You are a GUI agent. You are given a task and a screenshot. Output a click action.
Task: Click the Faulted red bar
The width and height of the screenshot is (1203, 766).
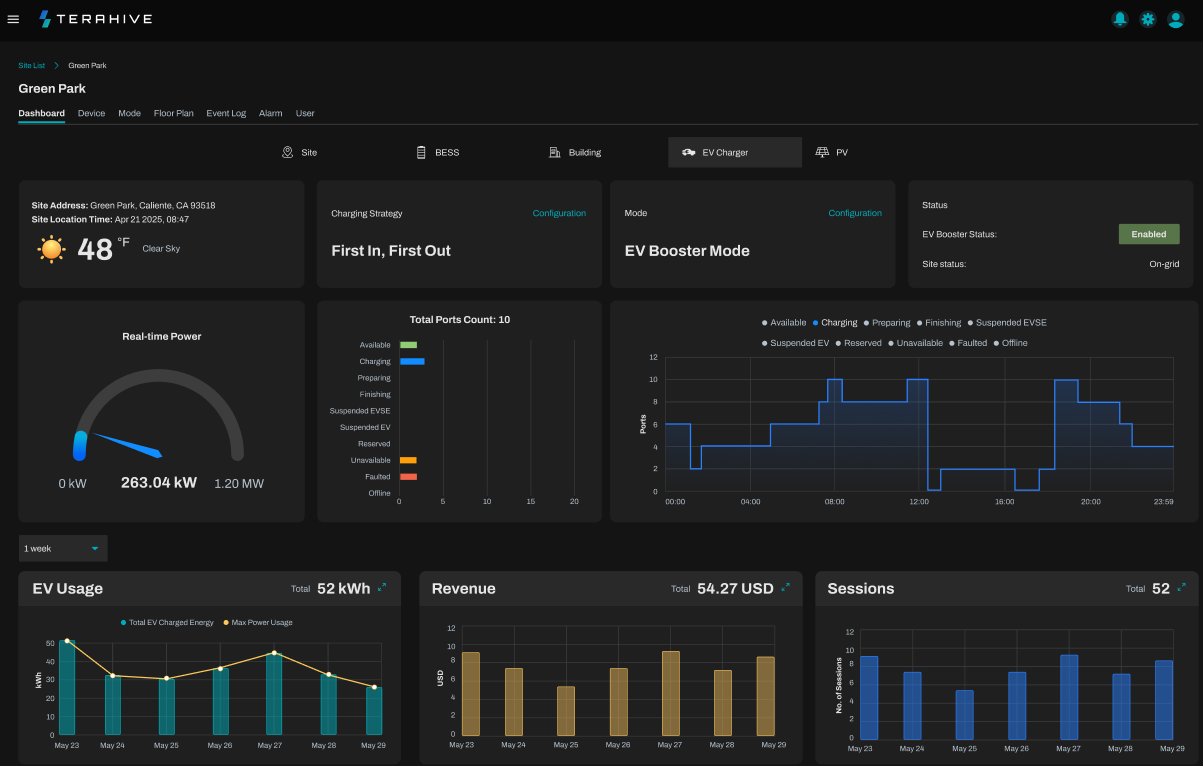point(408,477)
